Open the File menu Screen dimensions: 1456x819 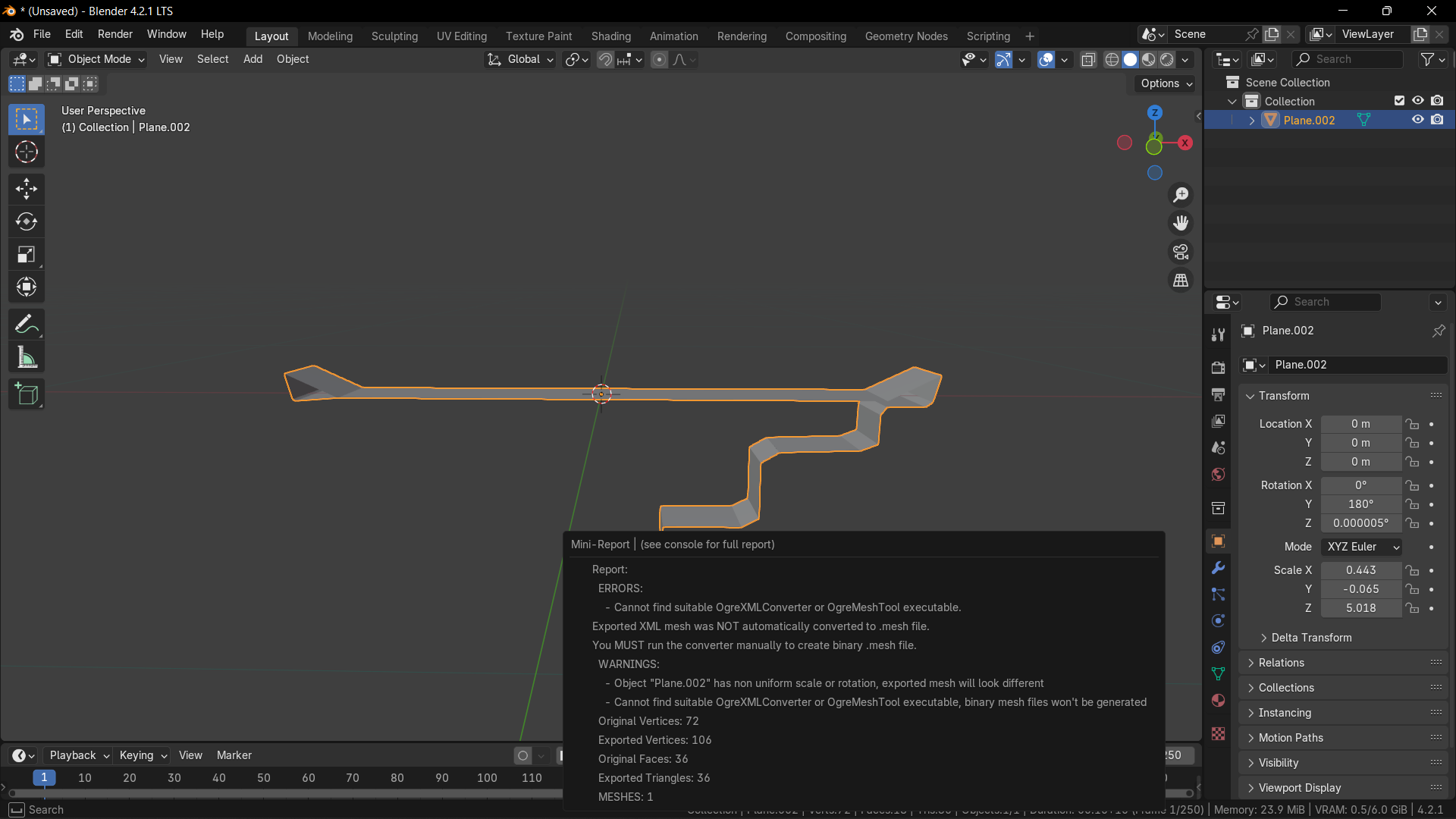click(42, 35)
